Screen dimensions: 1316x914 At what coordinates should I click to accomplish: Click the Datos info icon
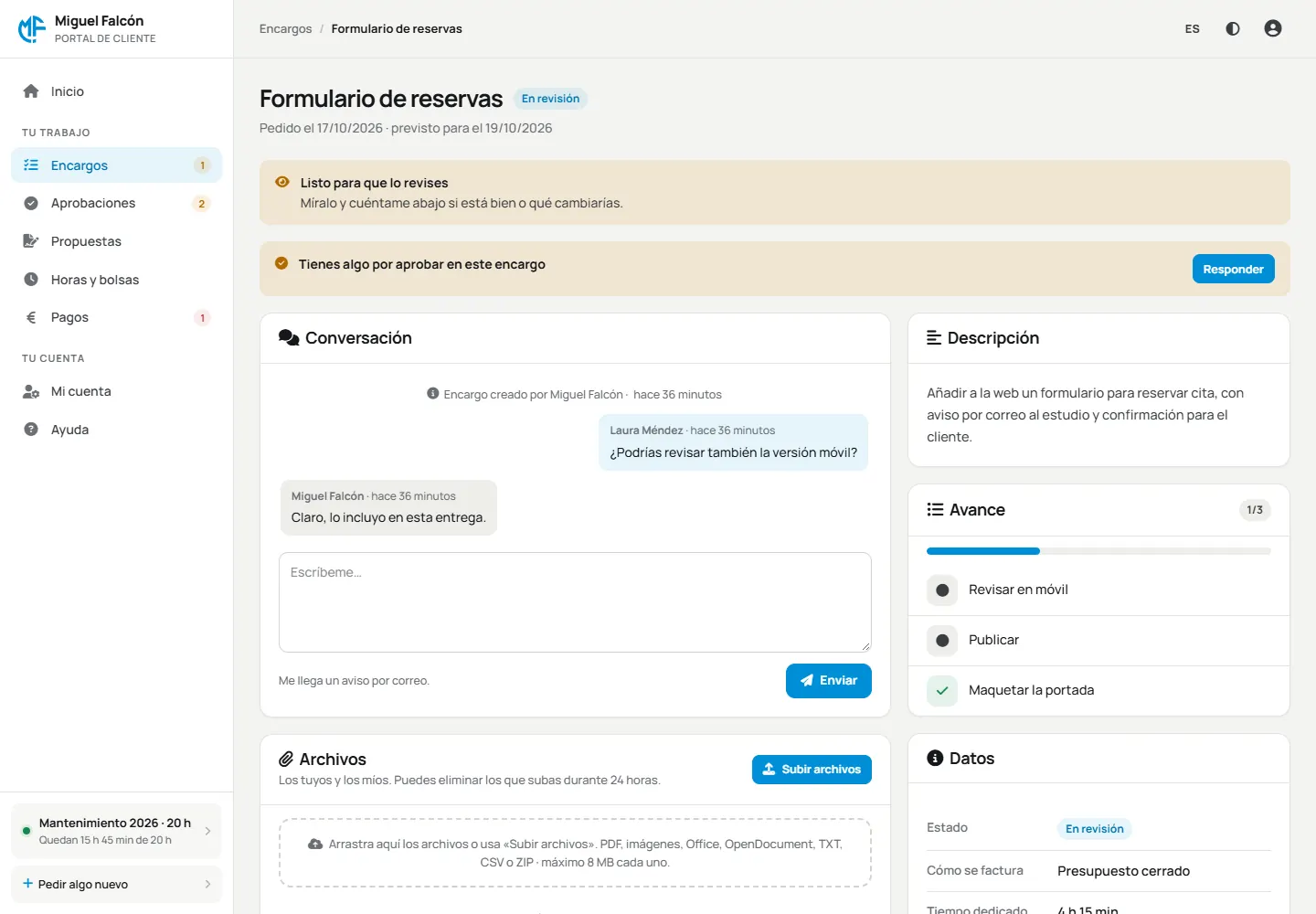click(x=935, y=759)
